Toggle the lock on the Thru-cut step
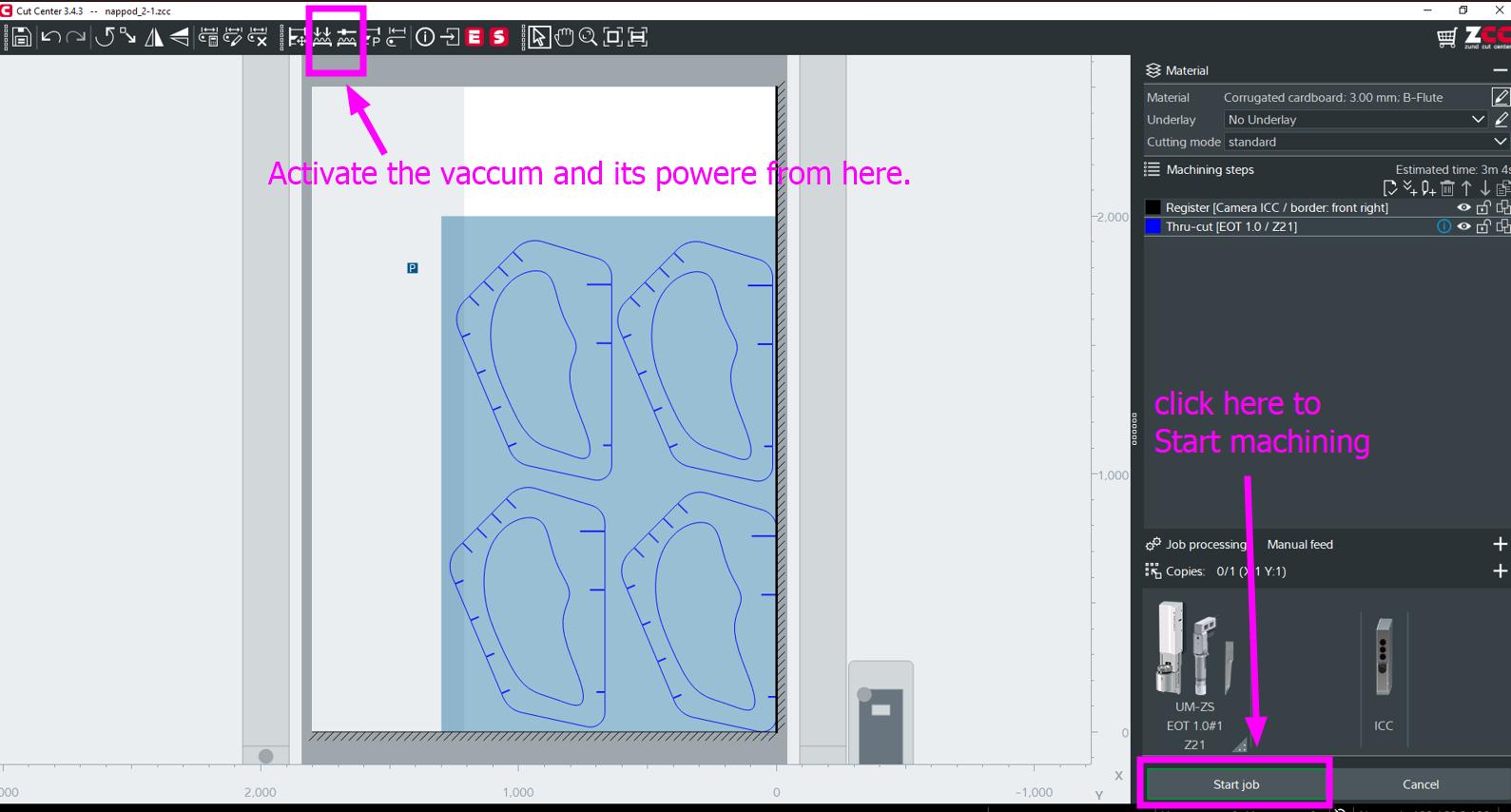The width and height of the screenshot is (1511, 812). (x=1483, y=226)
